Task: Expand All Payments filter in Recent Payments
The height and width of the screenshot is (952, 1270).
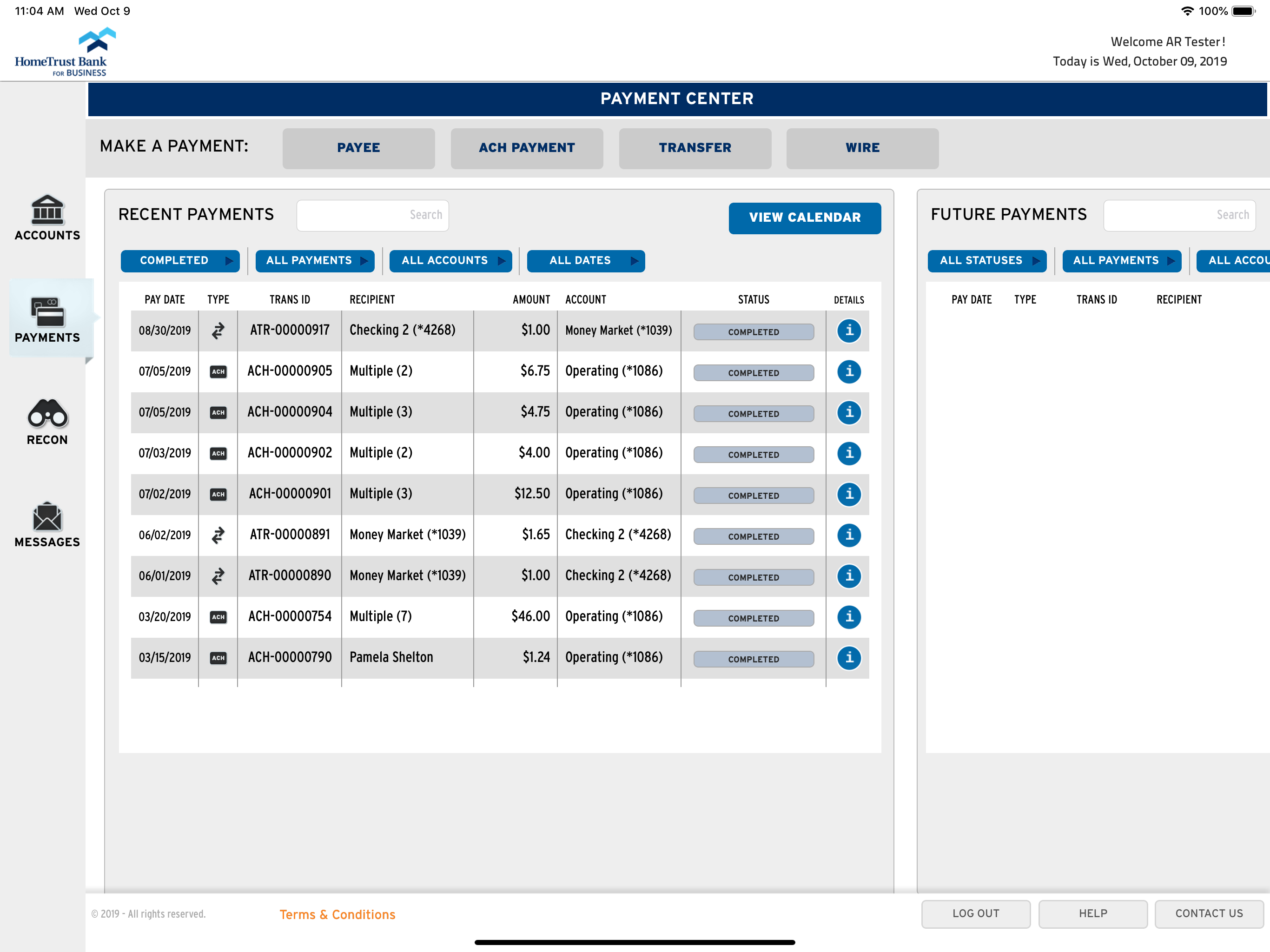Action: pyautogui.click(x=315, y=261)
